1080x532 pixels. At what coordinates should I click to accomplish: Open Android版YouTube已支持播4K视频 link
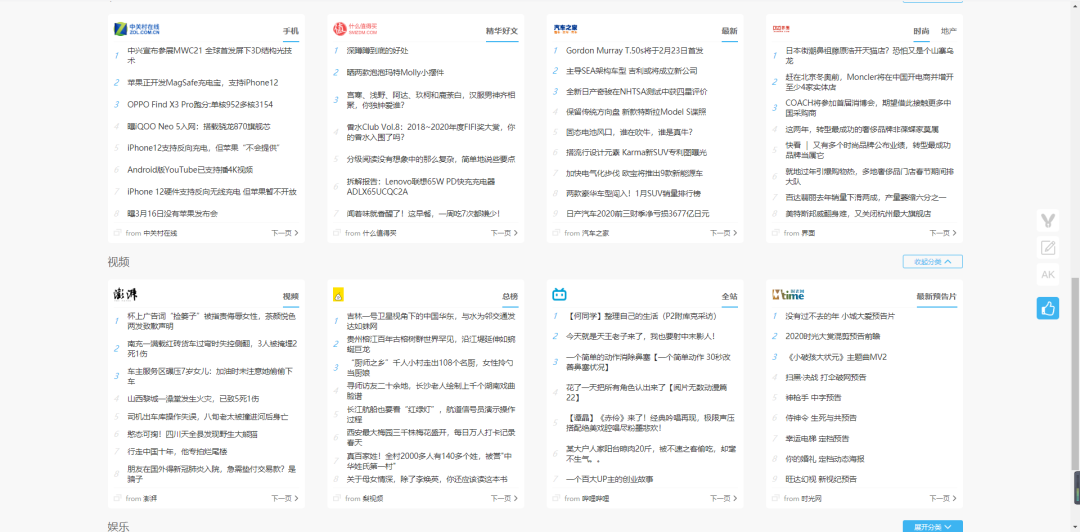pos(190,170)
